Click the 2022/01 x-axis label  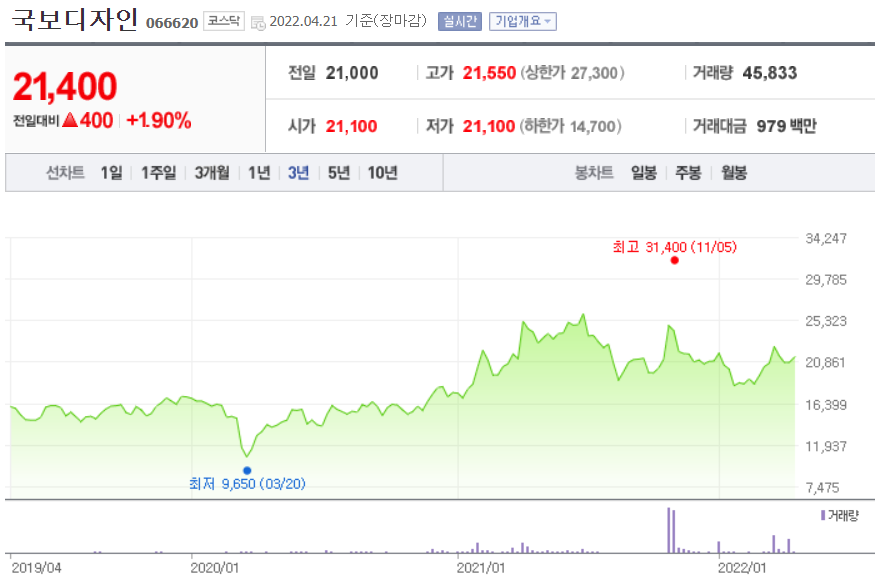(x=742, y=568)
